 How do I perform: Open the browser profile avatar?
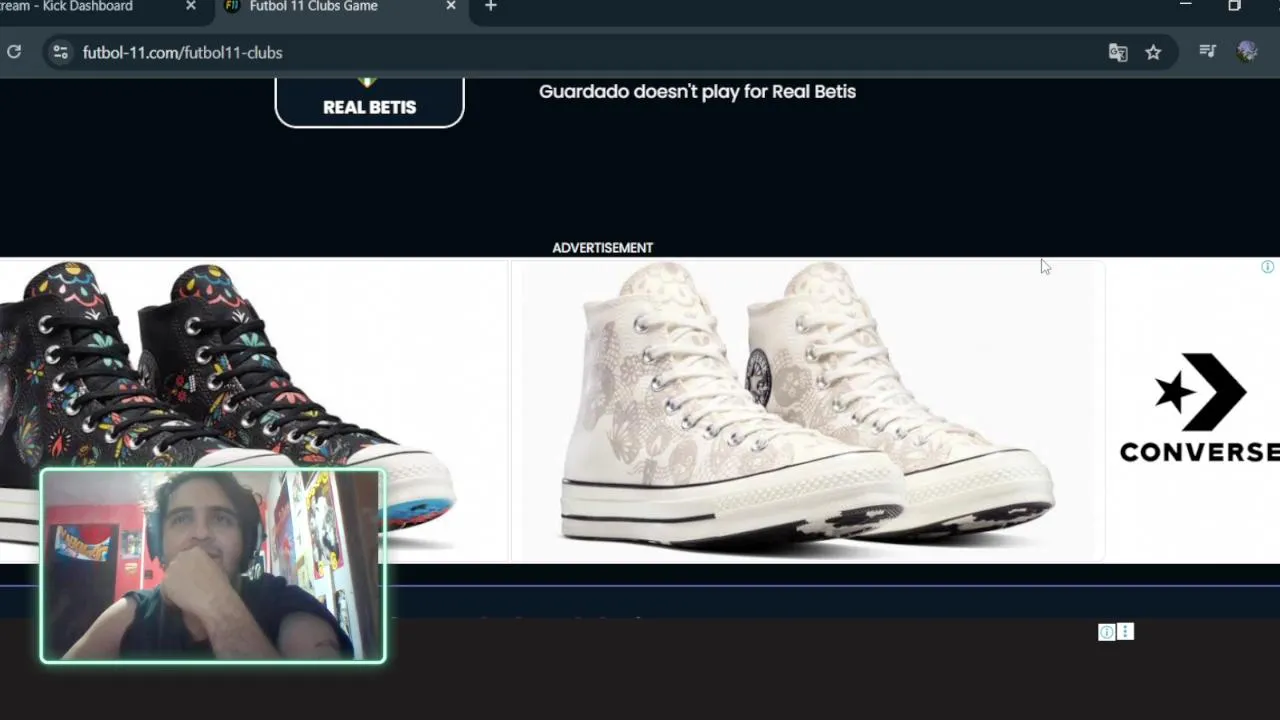(1246, 52)
